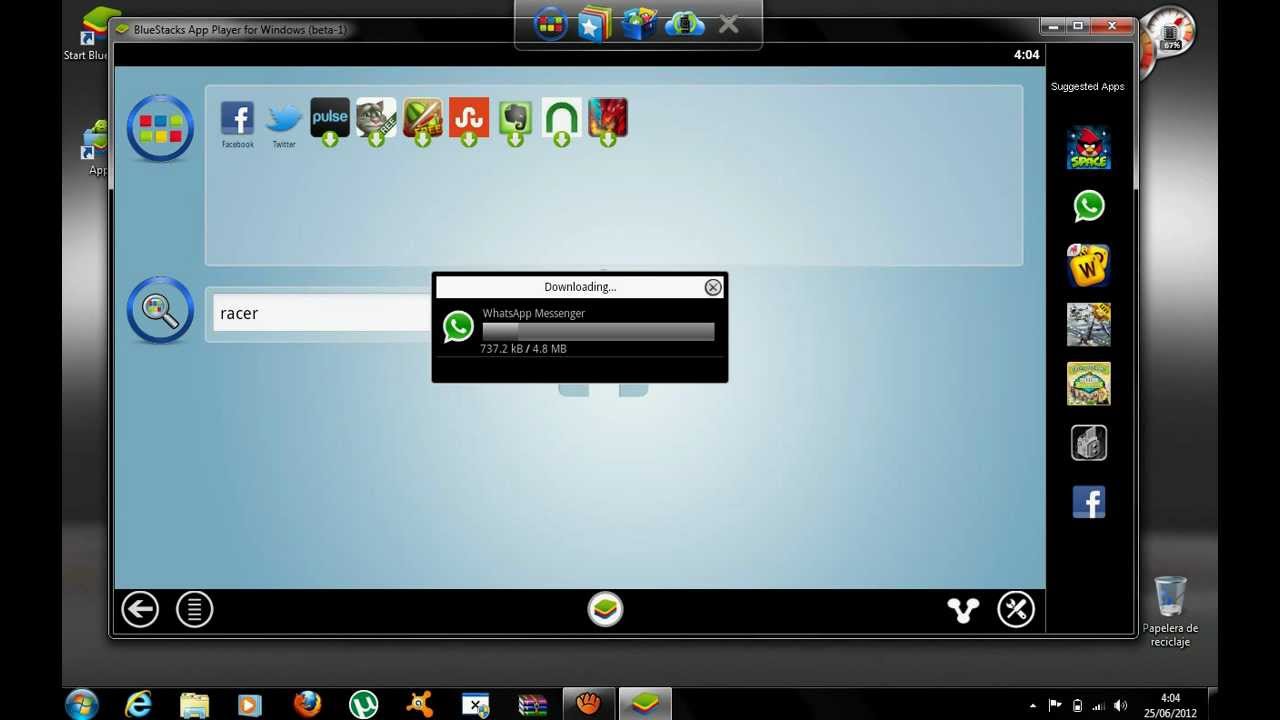The image size is (1280, 720).
Task: Open the BlueStacks menu button
Action: [194, 609]
